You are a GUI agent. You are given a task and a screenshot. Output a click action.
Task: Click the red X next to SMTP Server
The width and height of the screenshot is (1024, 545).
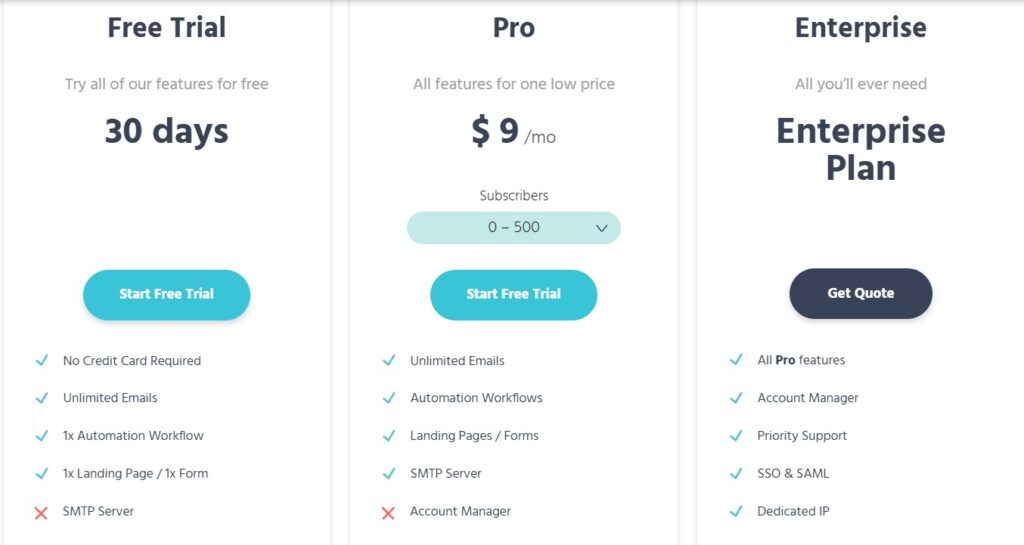point(41,512)
